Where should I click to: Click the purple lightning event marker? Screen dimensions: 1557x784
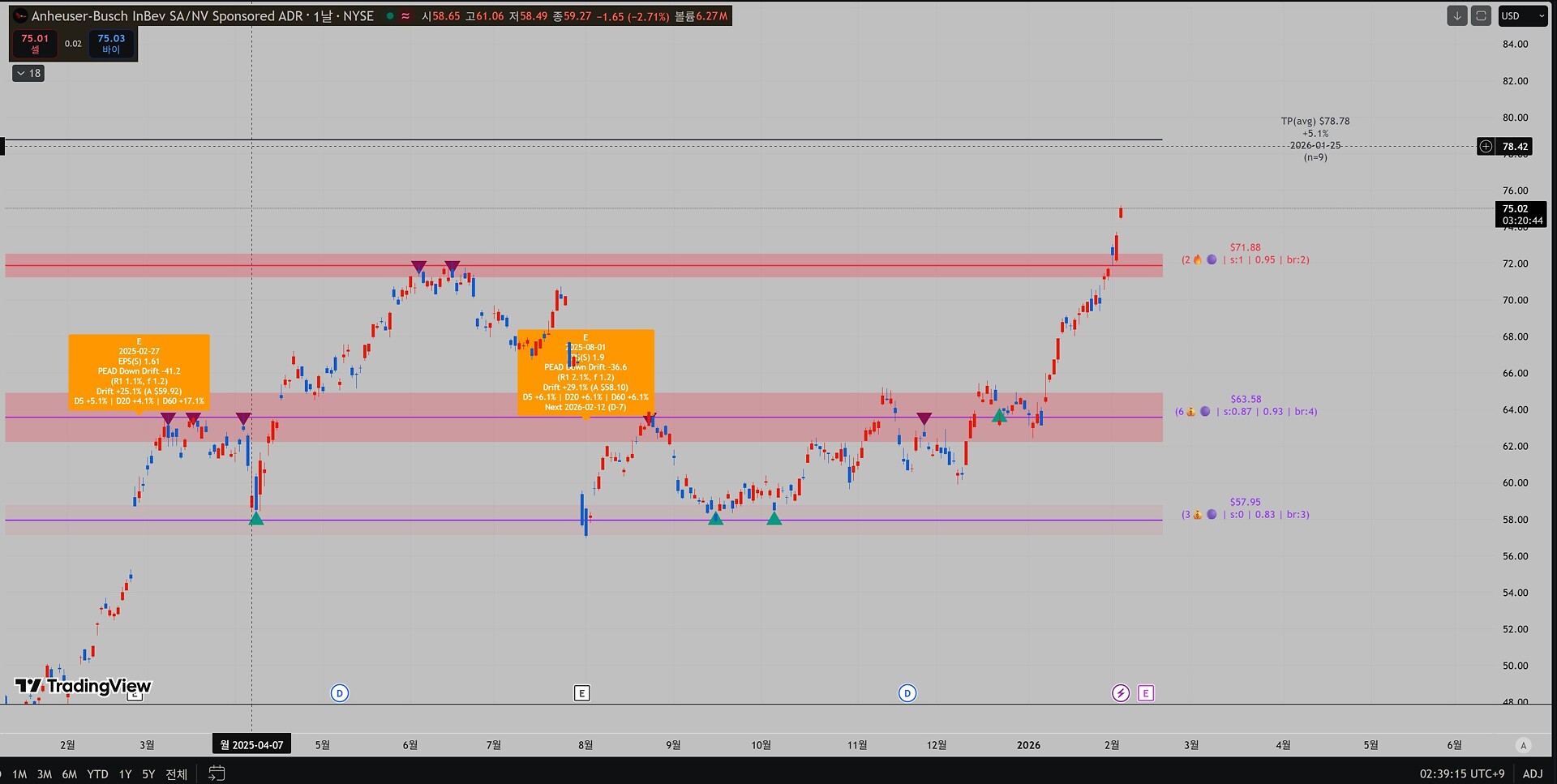pos(1121,693)
